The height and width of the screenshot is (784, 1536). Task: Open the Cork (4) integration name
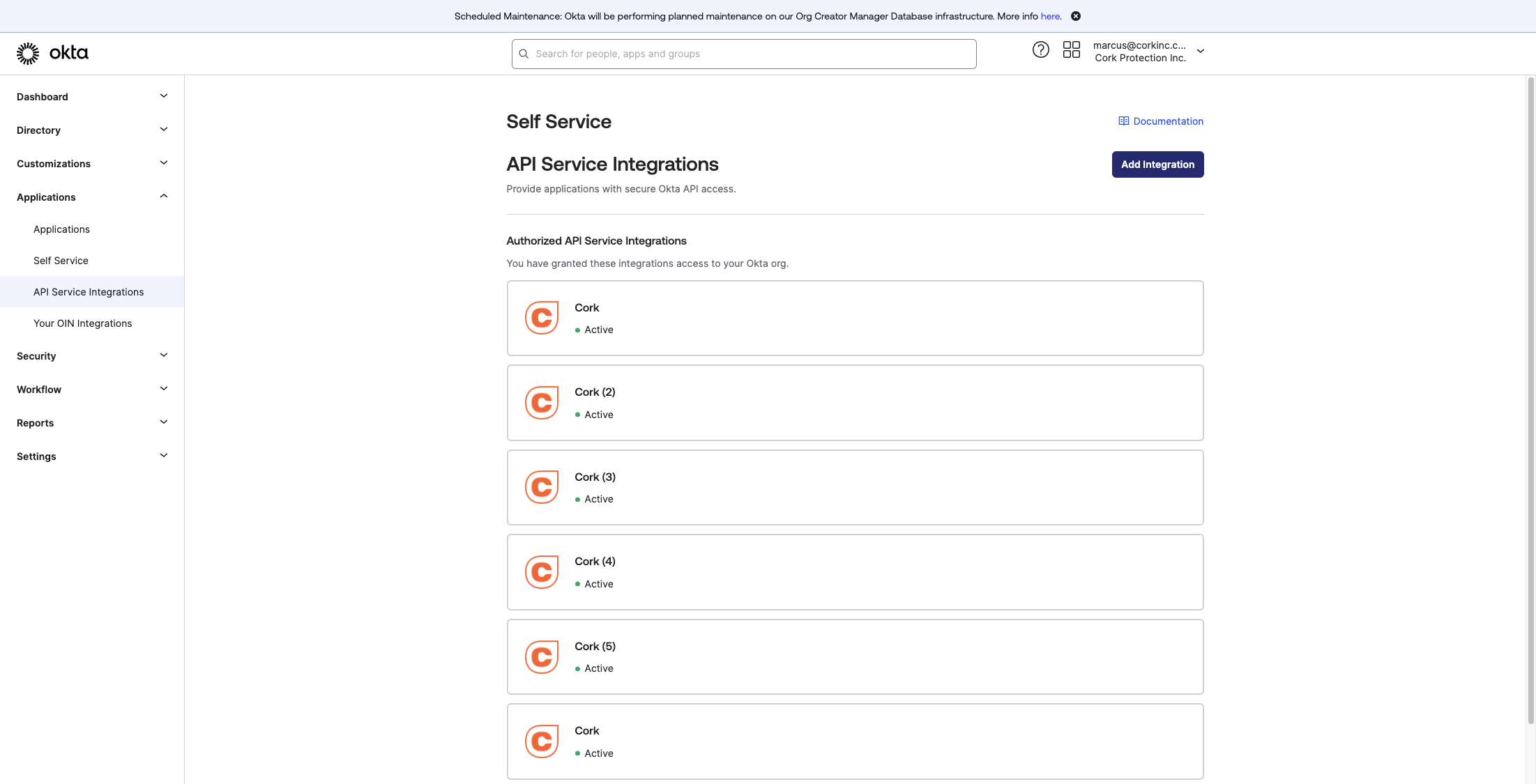[x=595, y=562]
